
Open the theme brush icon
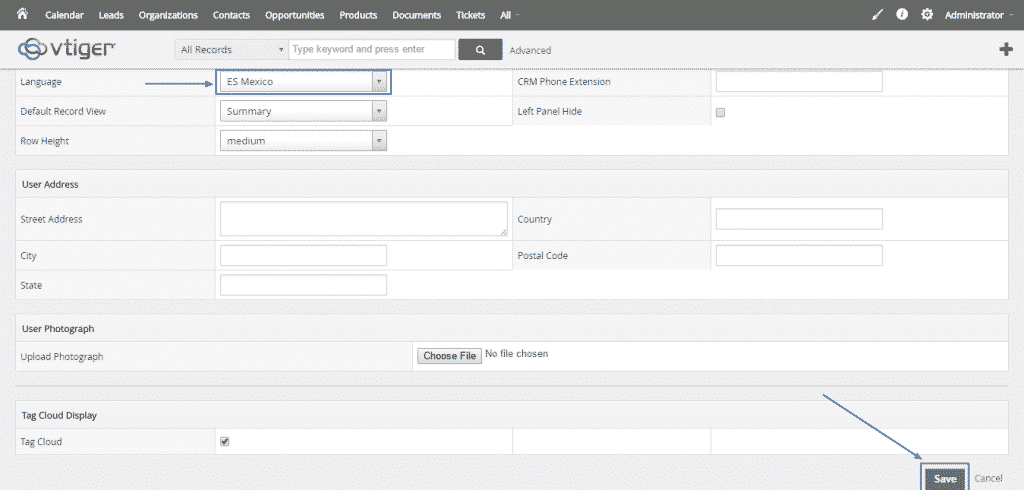pyautogui.click(x=878, y=14)
